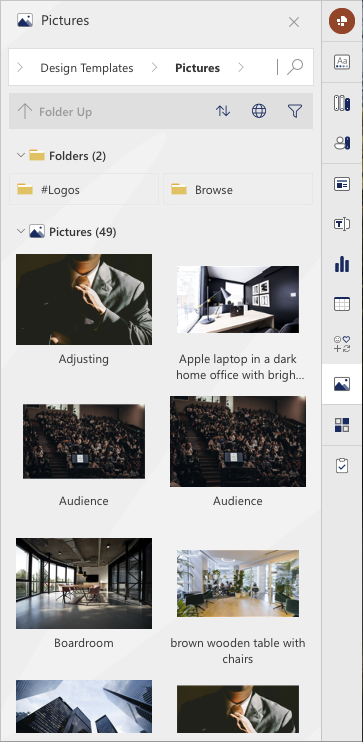This screenshot has height=742, width=363.
Task: Click the Pictures header image icon
Action: [x=25, y=20]
